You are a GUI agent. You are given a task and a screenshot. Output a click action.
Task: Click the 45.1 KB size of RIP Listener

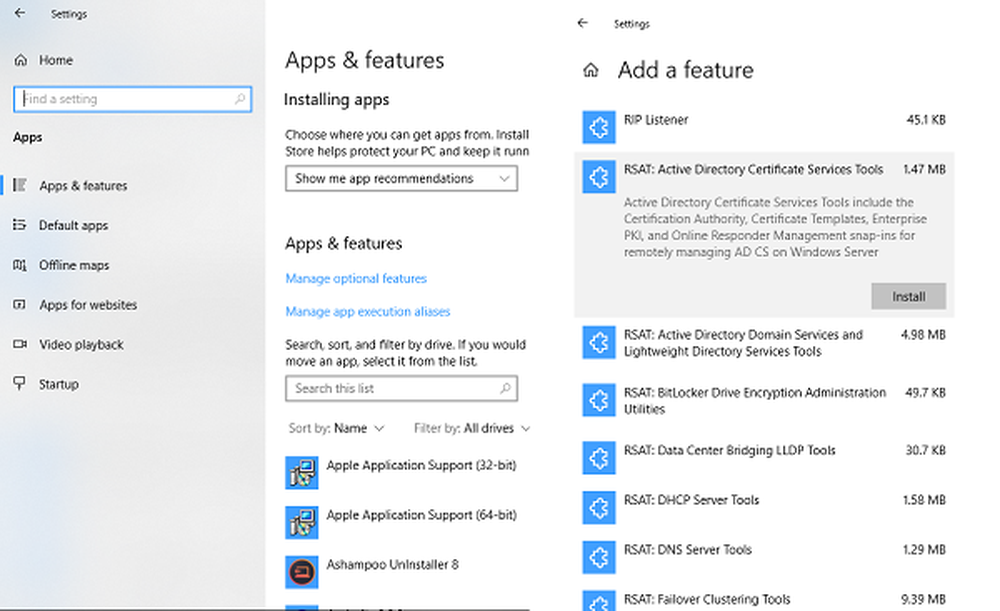click(926, 119)
